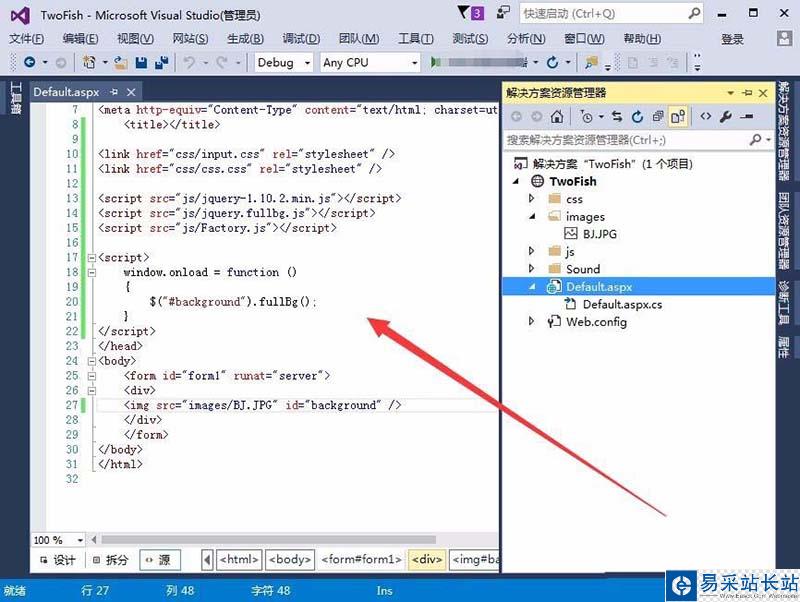This screenshot has width=800, height=602.
Task: Collapse the images folder node
Action: point(532,216)
